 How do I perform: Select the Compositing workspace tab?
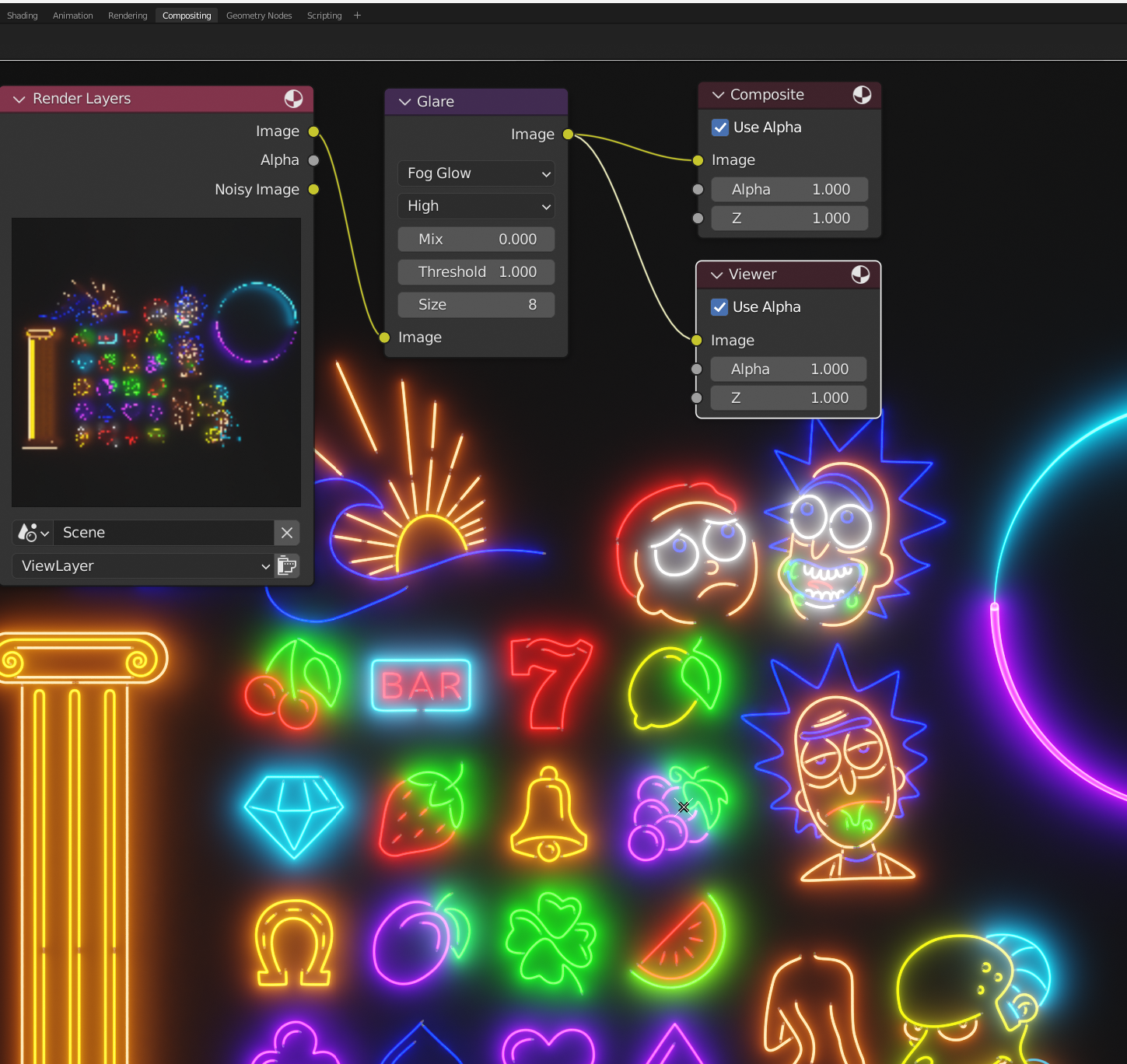(x=187, y=16)
